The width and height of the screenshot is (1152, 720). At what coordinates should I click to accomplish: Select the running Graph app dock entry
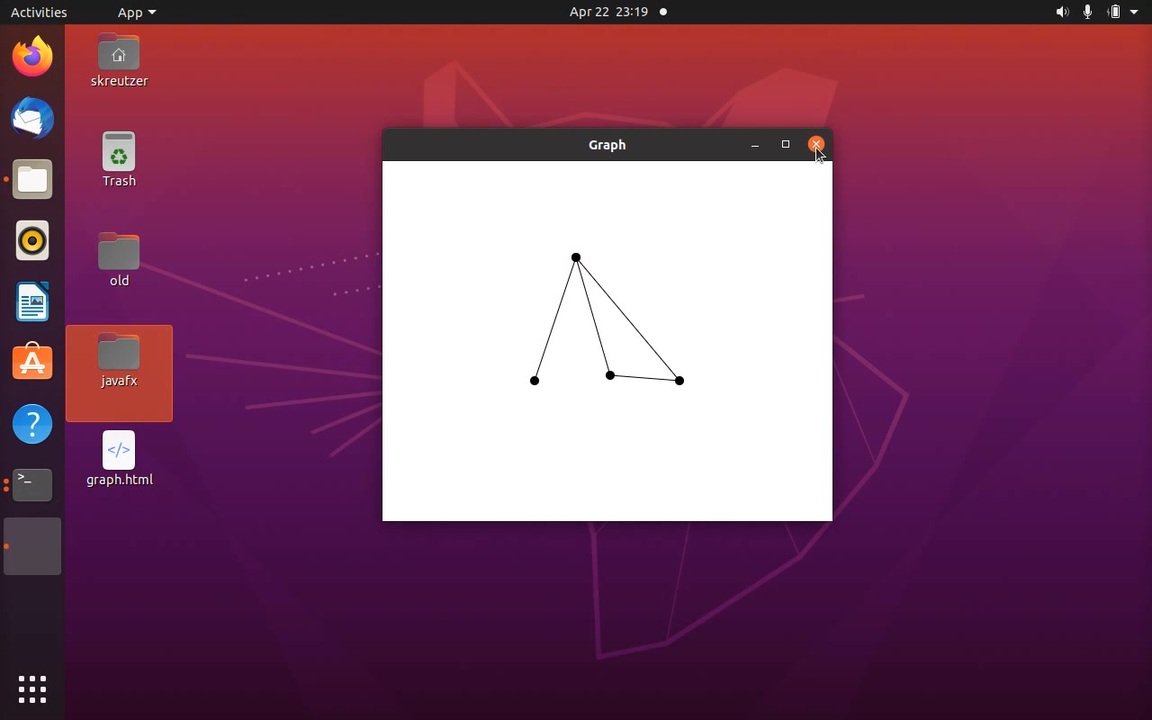coord(32,546)
